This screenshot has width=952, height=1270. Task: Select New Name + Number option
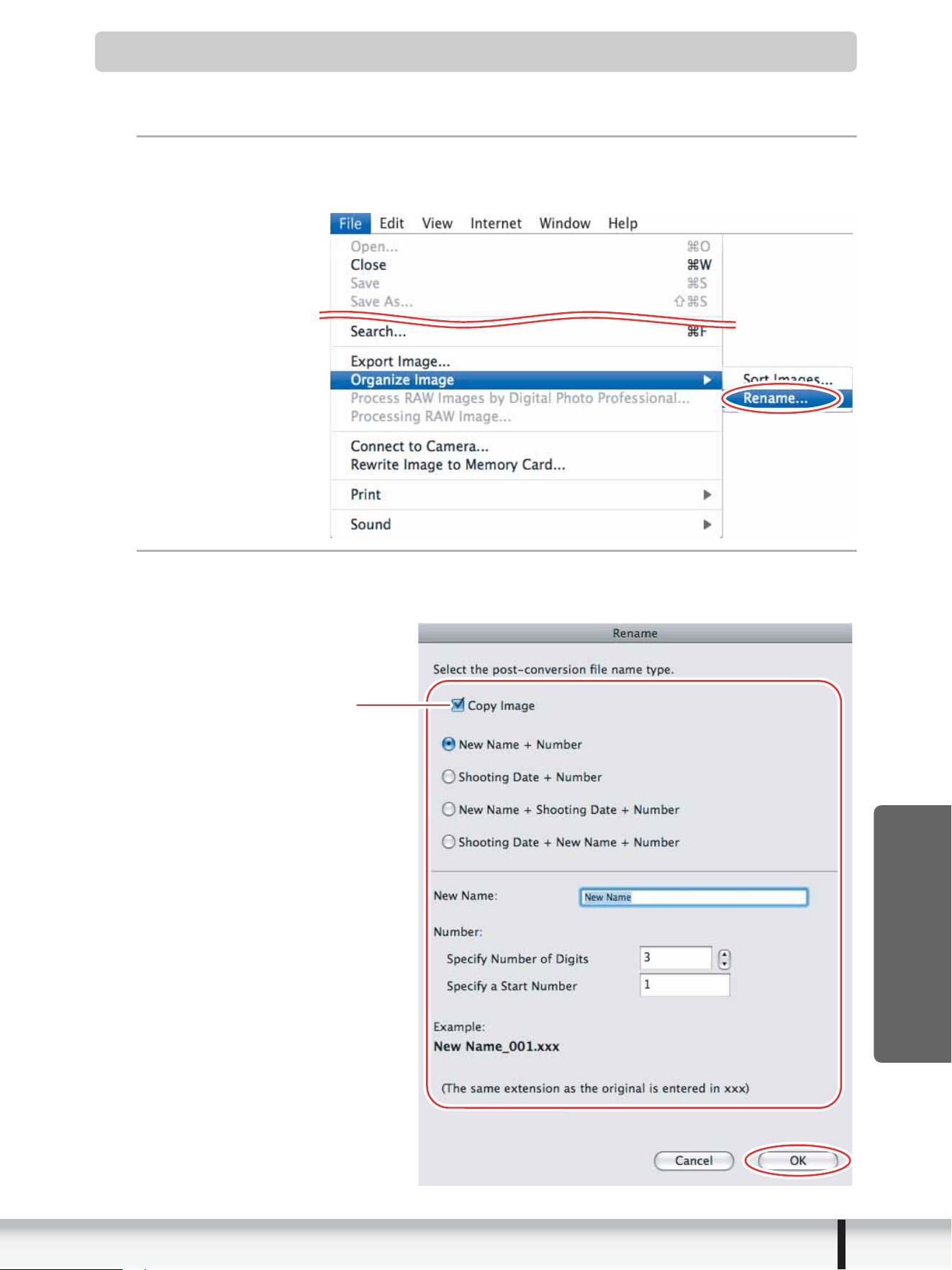coord(448,744)
